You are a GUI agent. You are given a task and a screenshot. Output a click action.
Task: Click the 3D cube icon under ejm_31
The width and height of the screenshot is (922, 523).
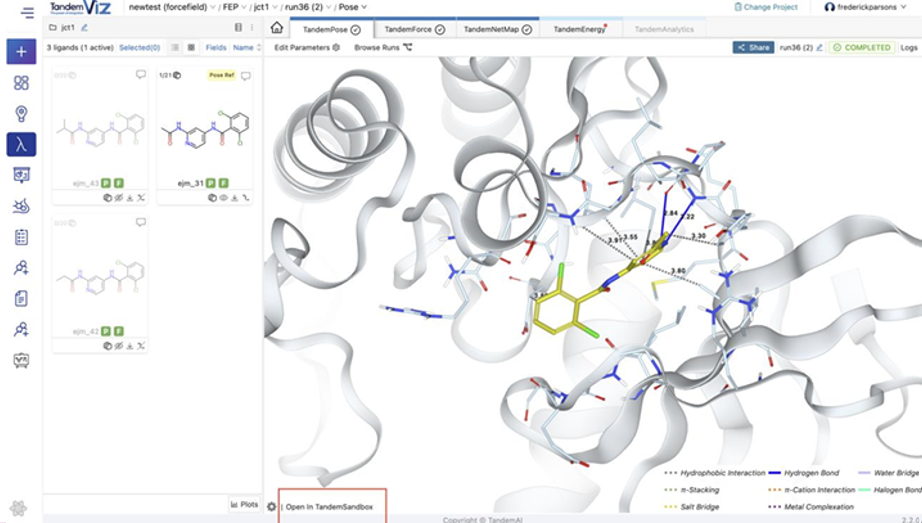click(212, 198)
